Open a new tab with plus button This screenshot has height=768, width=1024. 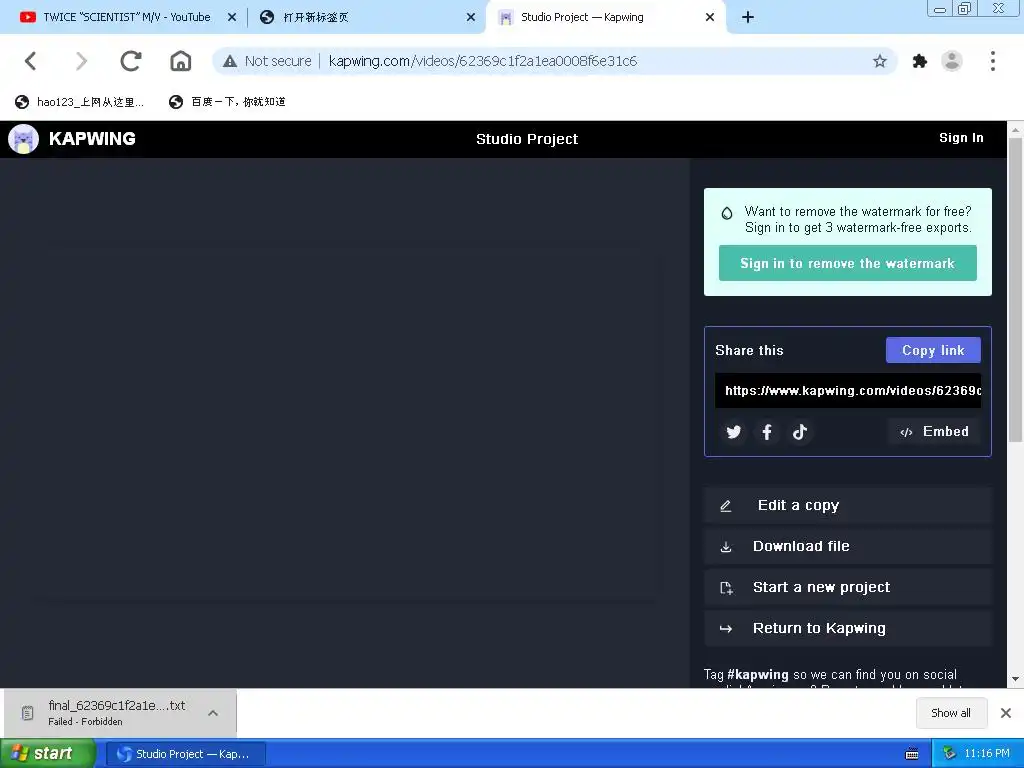point(748,18)
